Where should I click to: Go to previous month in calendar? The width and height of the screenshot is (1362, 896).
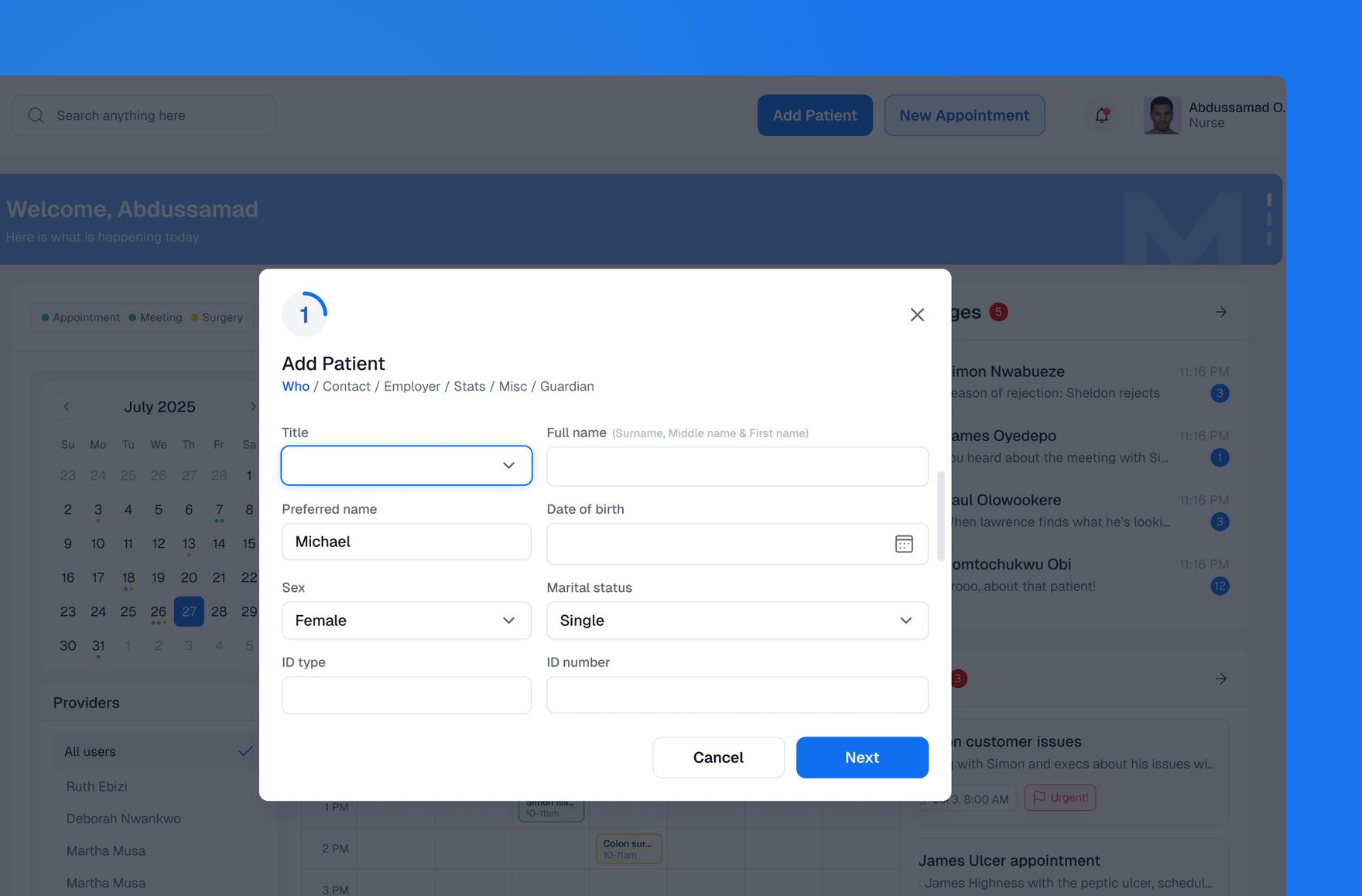pyautogui.click(x=67, y=407)
